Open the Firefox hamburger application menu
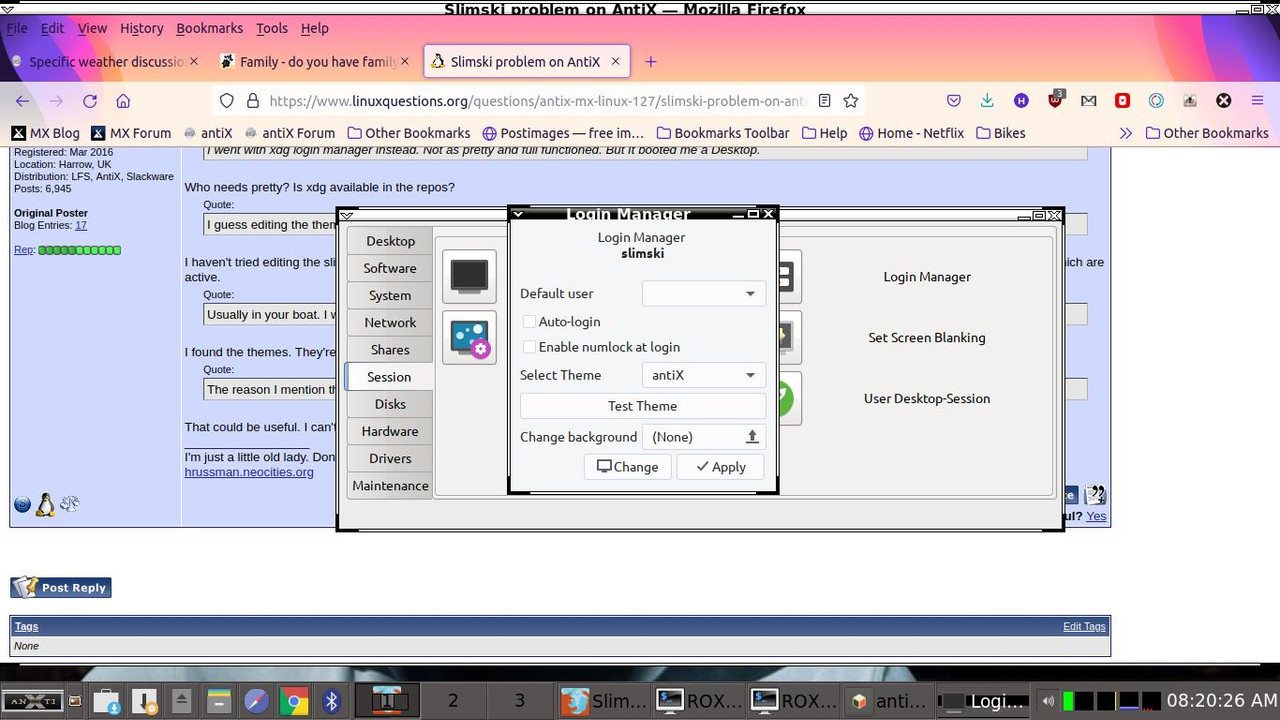 [1257, 101]
